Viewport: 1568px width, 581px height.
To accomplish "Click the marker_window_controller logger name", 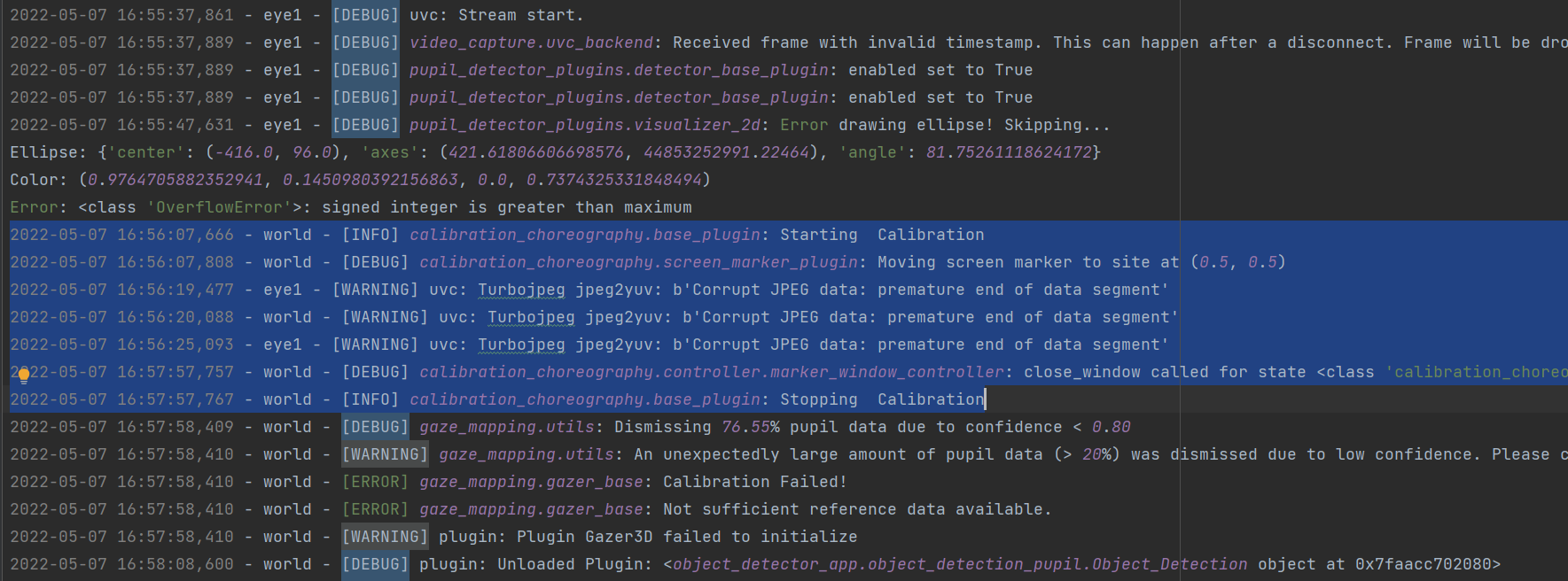I will click(711, 372).
